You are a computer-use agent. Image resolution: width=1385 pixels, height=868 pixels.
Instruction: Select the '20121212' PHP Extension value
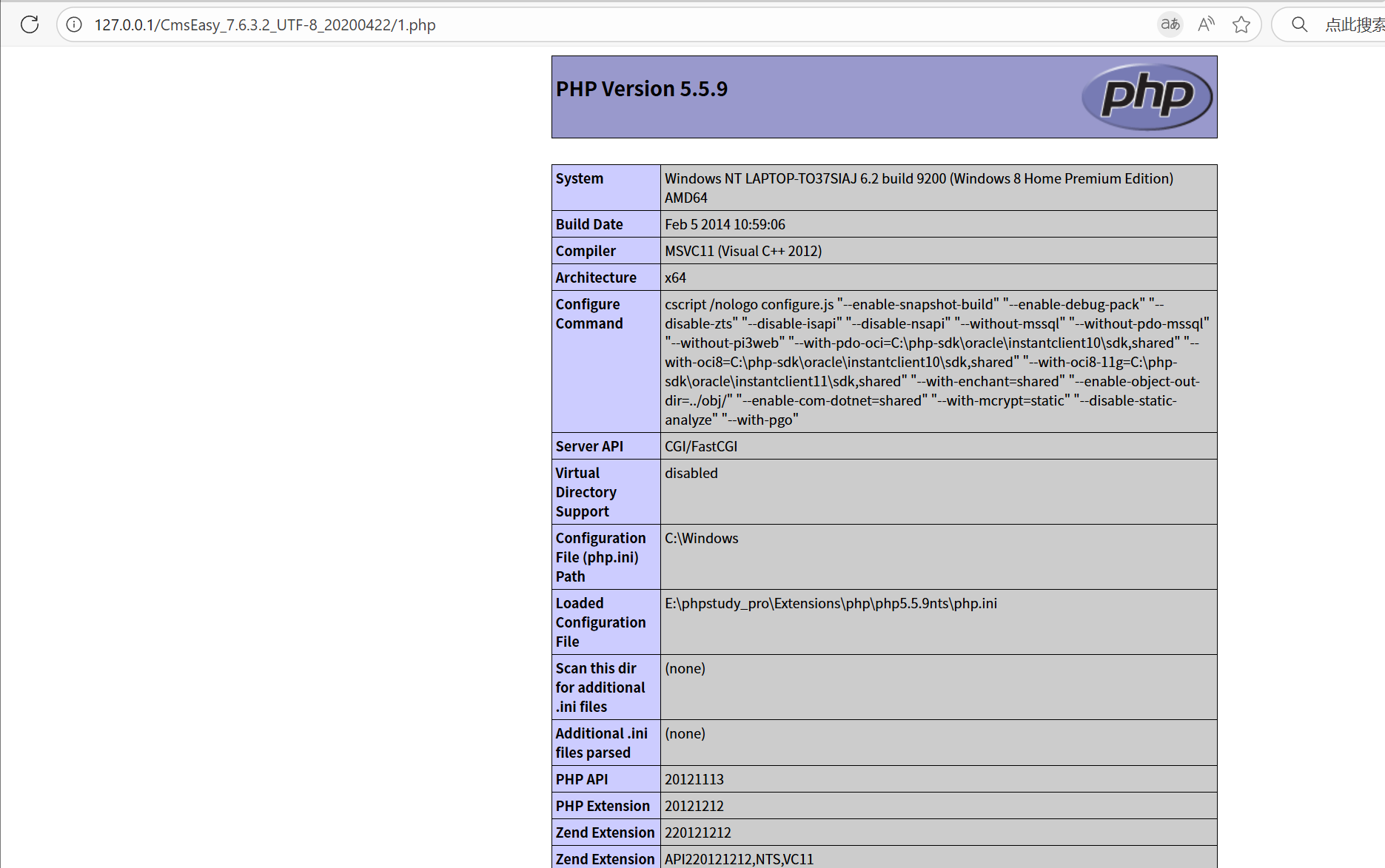694,806
